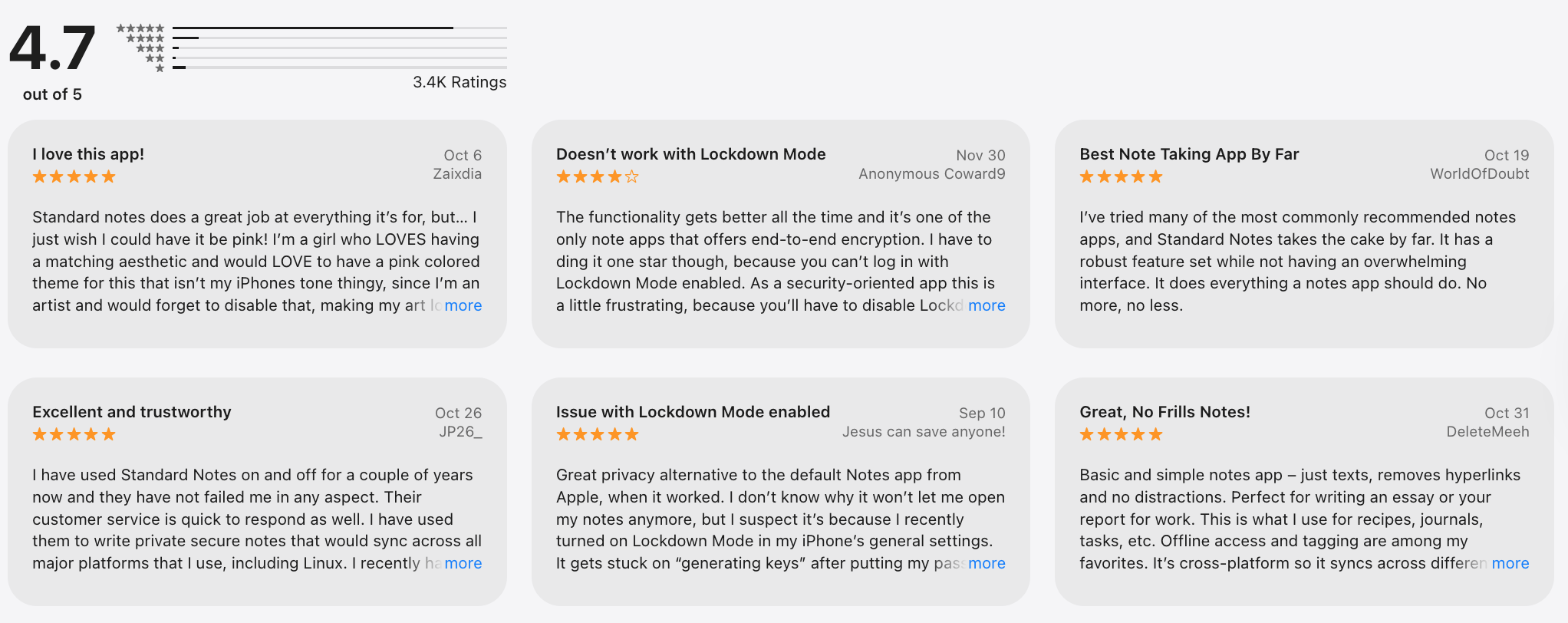
Task: Expand the "Doesn't work with Lockdown Mode" review
Action: (987, 305)
